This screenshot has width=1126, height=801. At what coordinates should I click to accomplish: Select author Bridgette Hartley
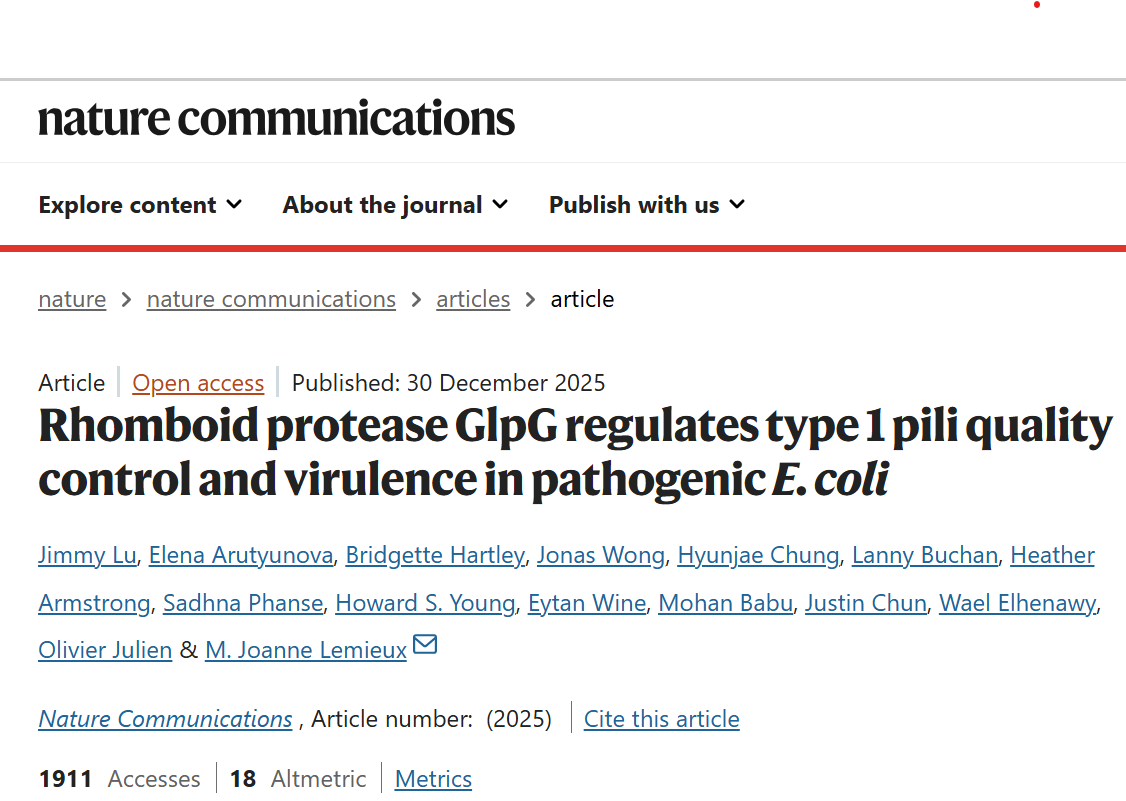435,555
